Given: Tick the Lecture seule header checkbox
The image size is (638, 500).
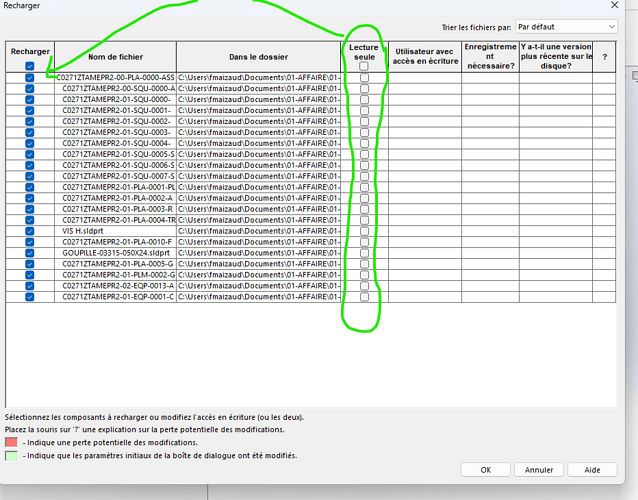Looking at the screenshot, I should point(364,66).
